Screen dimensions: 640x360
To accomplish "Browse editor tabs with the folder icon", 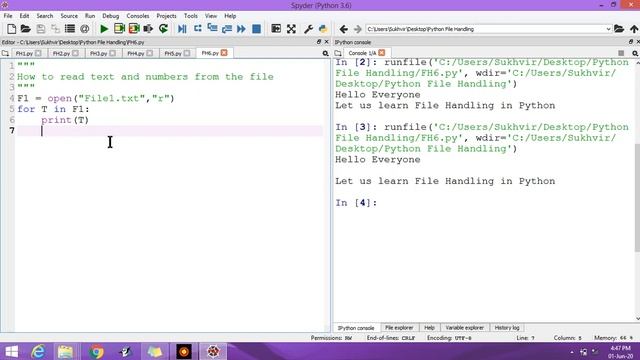I will 5,53.
